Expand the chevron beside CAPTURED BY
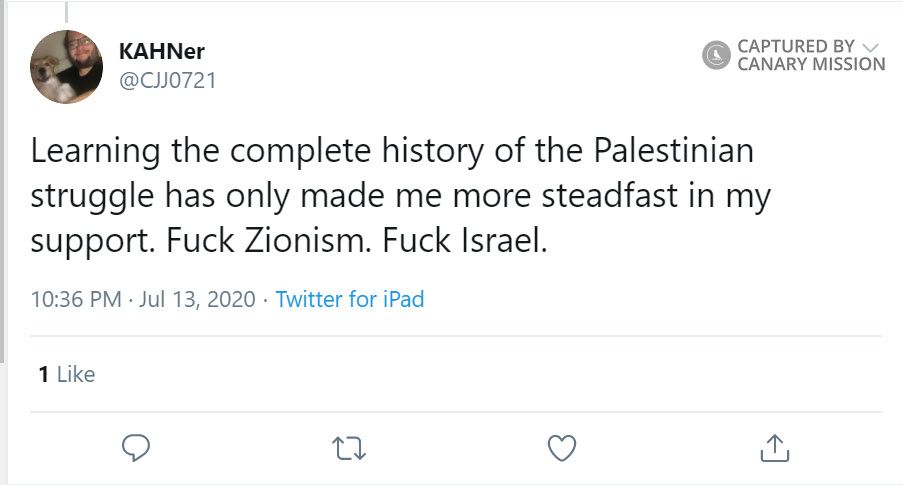 pyautogui.click(x=869, y=46)
